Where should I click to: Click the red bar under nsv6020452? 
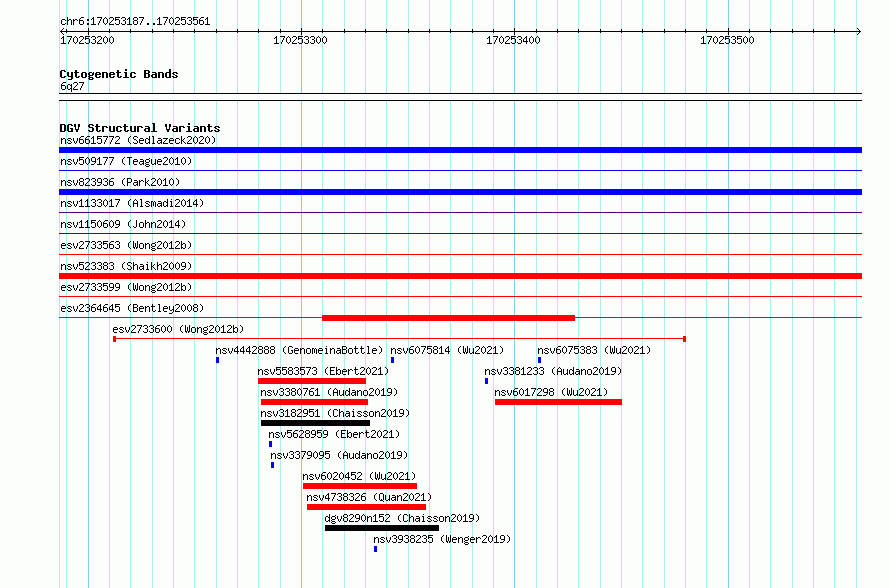tap(360, 486)
